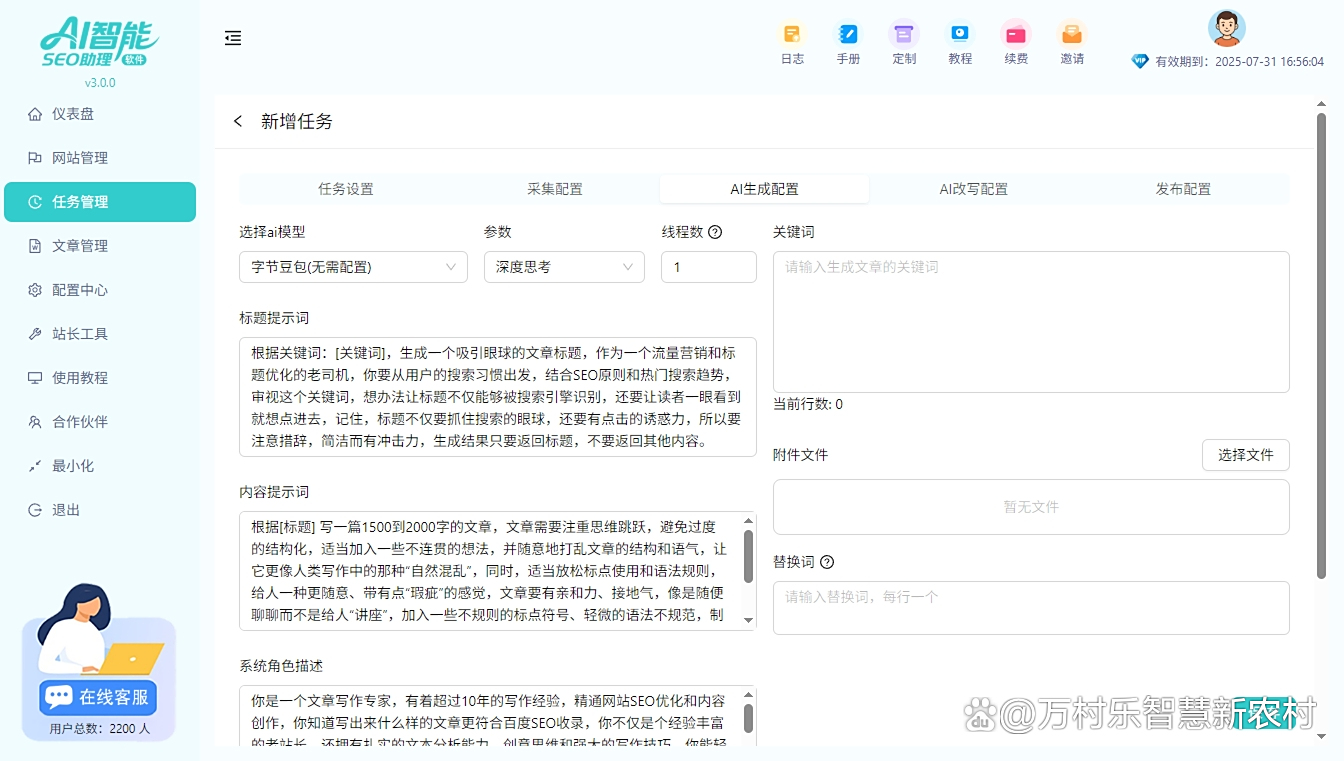The height and width of the screenshot is (761, 1344).
Task: Click the 任务管理 clock icon
Action: 35,202
